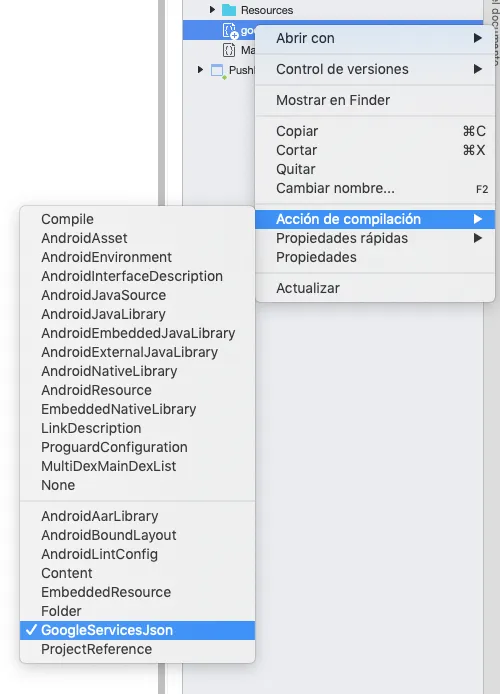Expand the Resources folder tree arrow

[x=212, y=9]
